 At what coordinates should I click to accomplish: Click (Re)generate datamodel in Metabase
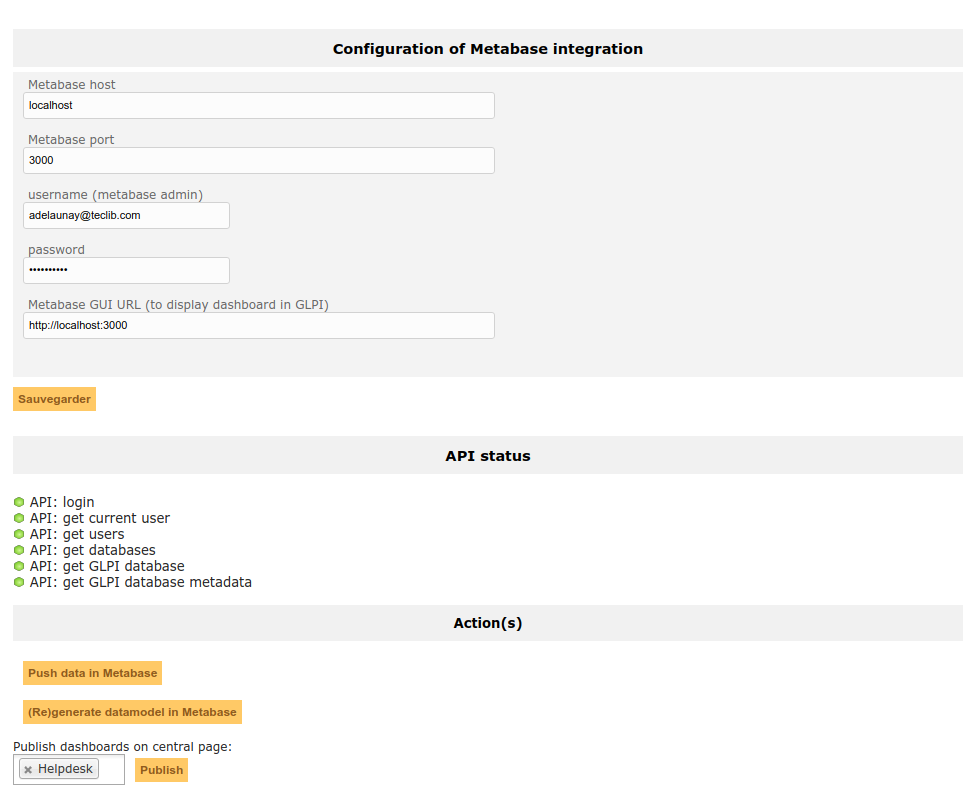(132, 712)
